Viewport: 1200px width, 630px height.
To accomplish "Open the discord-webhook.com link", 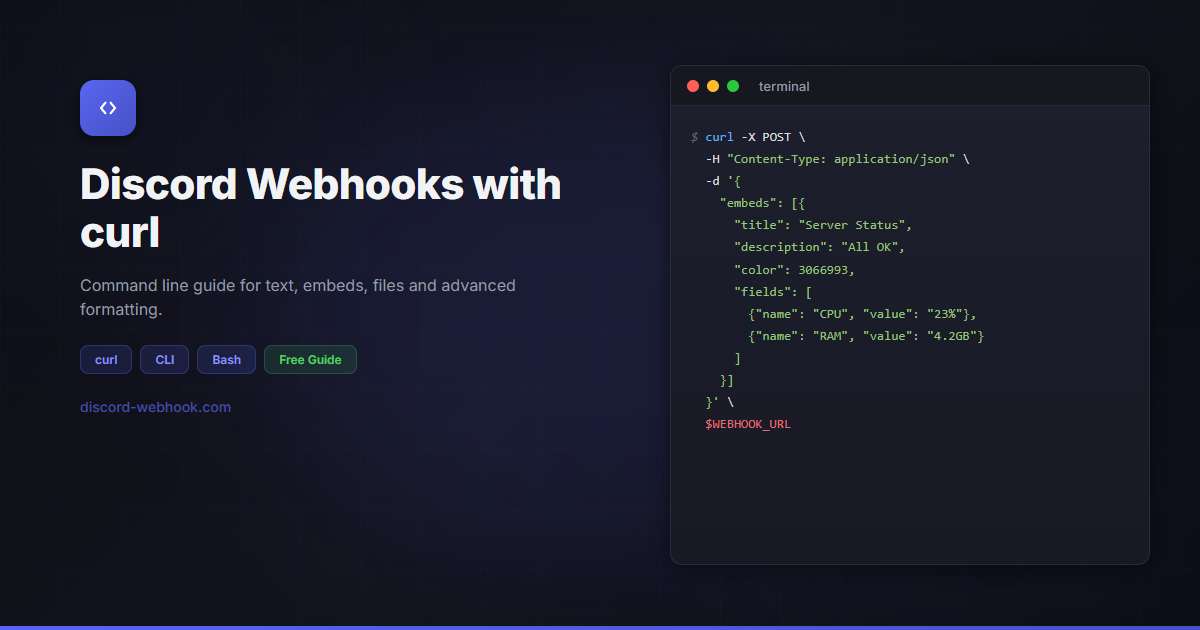I will pyautogui.click(x=155, y=407).
